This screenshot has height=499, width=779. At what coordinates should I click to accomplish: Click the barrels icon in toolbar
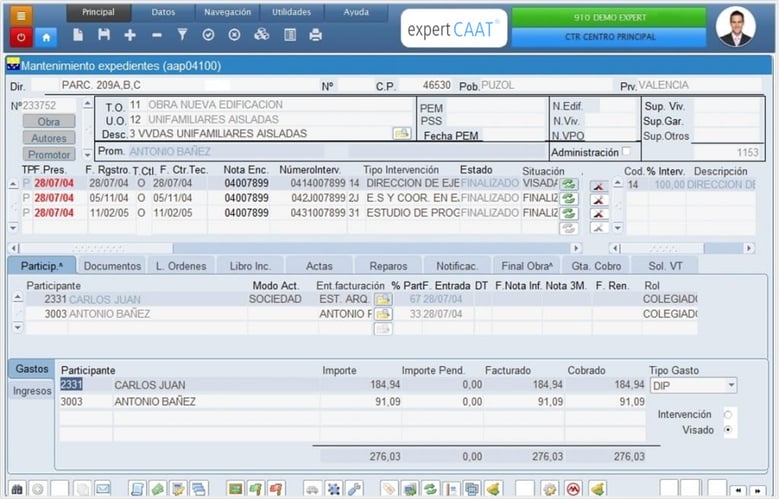261,35
